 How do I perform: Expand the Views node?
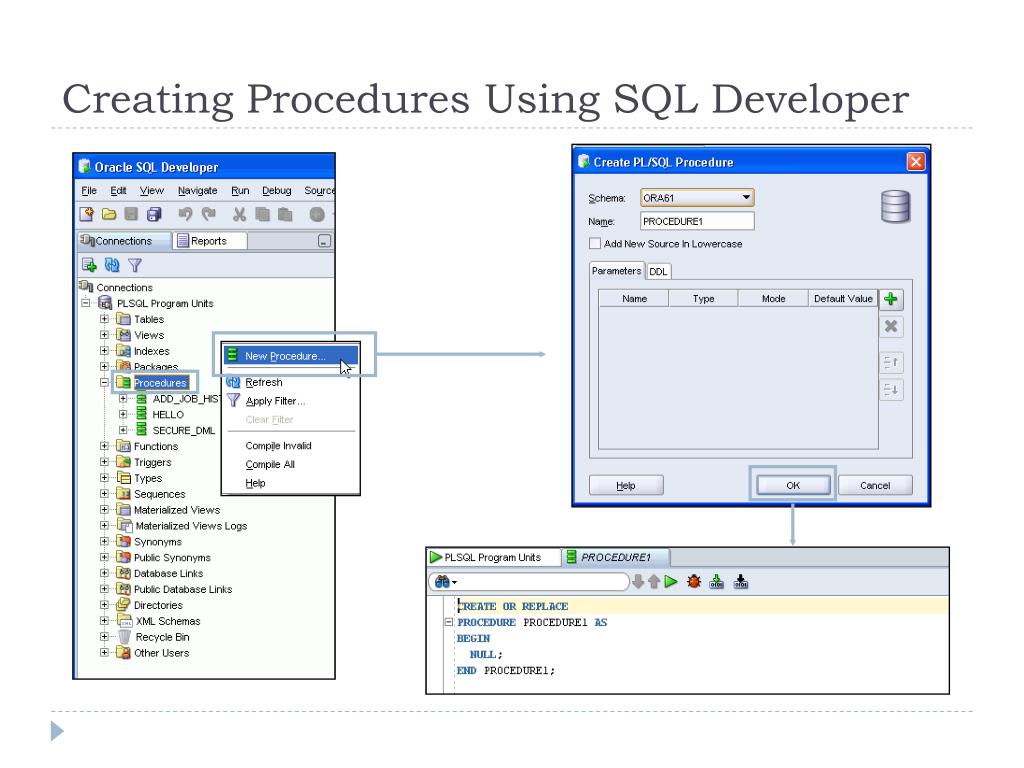(104, 334)
